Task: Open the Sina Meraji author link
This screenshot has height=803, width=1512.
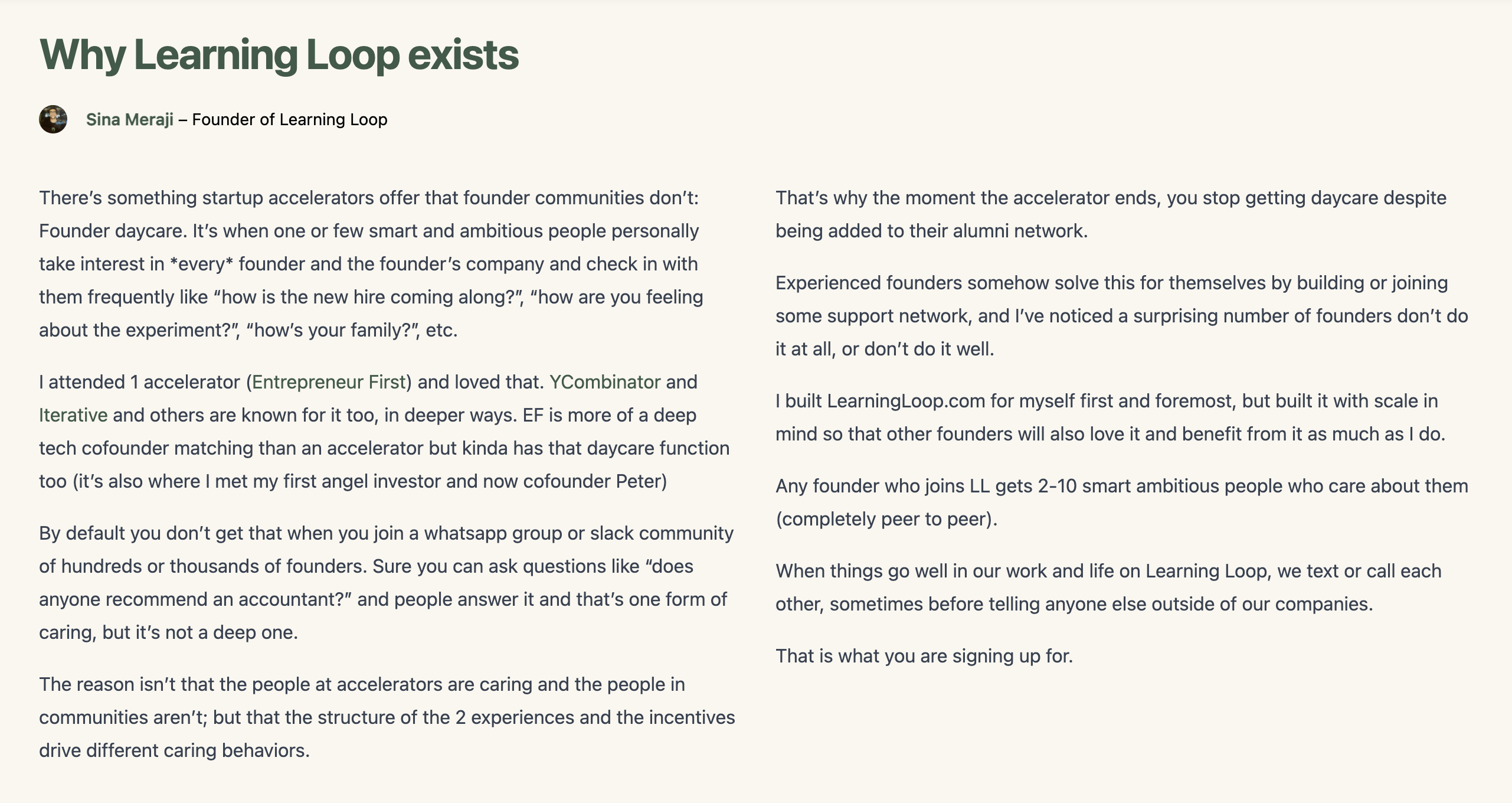Action: click(x=130, y=119)
